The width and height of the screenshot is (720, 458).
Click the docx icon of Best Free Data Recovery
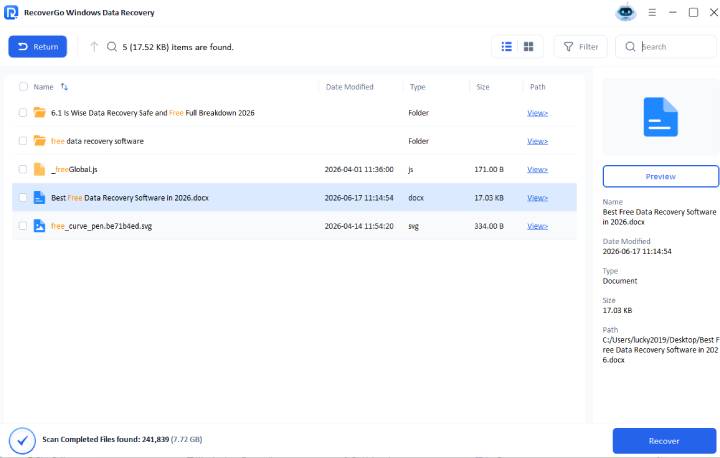pyautogui.click(x=39, y=198)
